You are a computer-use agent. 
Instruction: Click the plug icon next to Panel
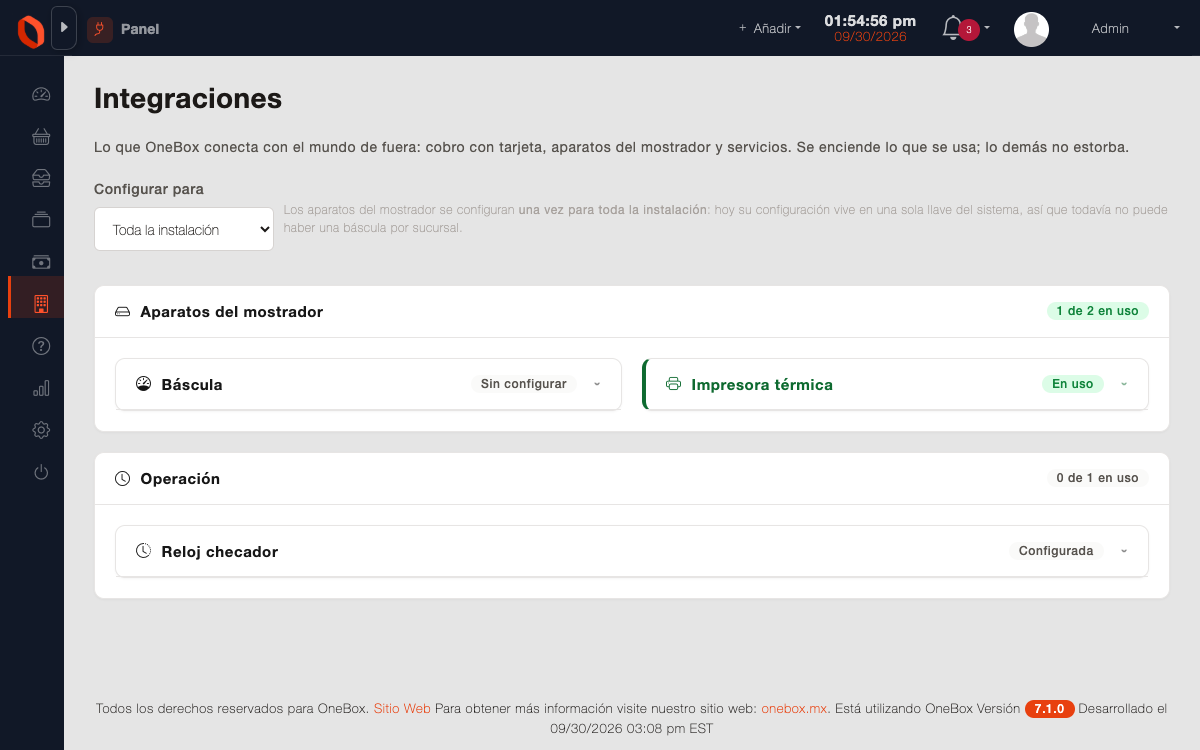coord(100,29)
